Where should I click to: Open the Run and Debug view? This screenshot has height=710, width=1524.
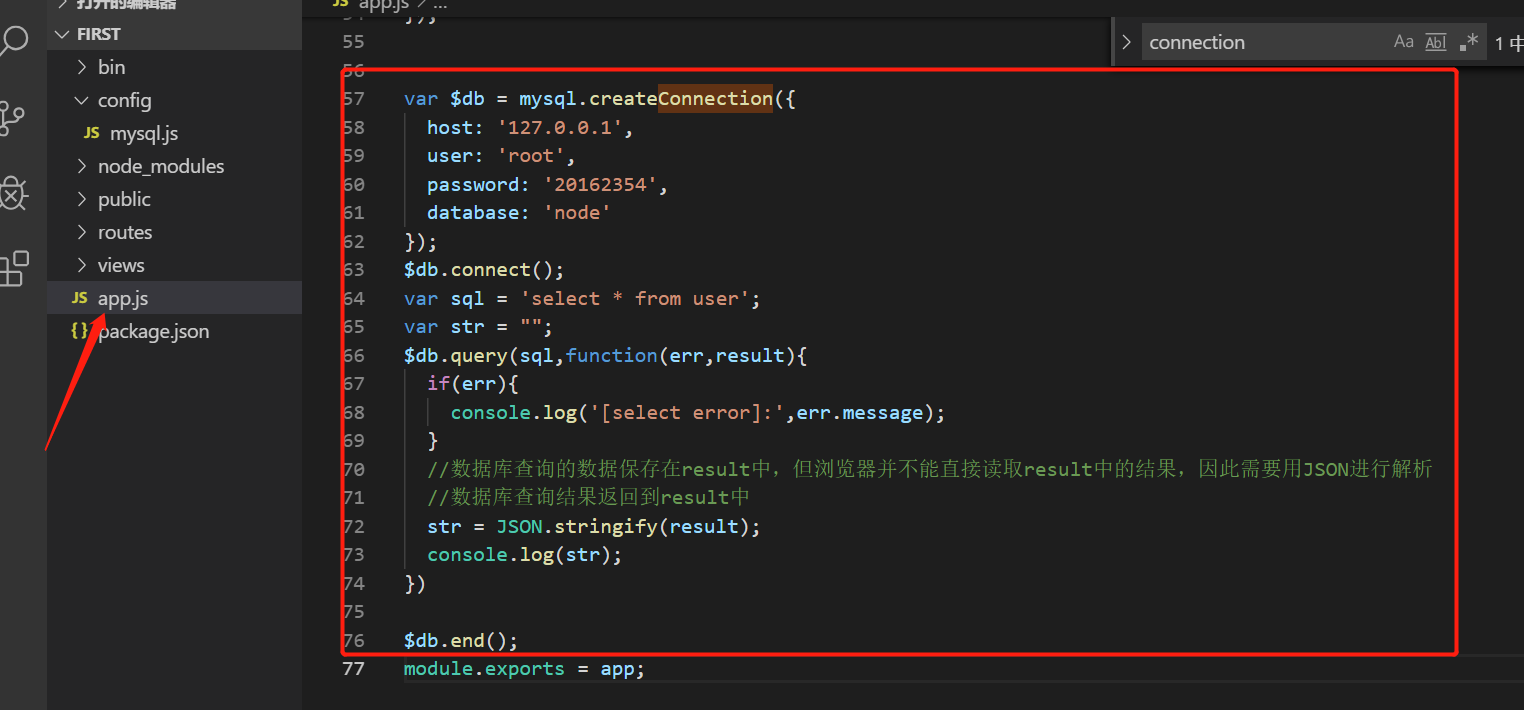tap(12, 194)
